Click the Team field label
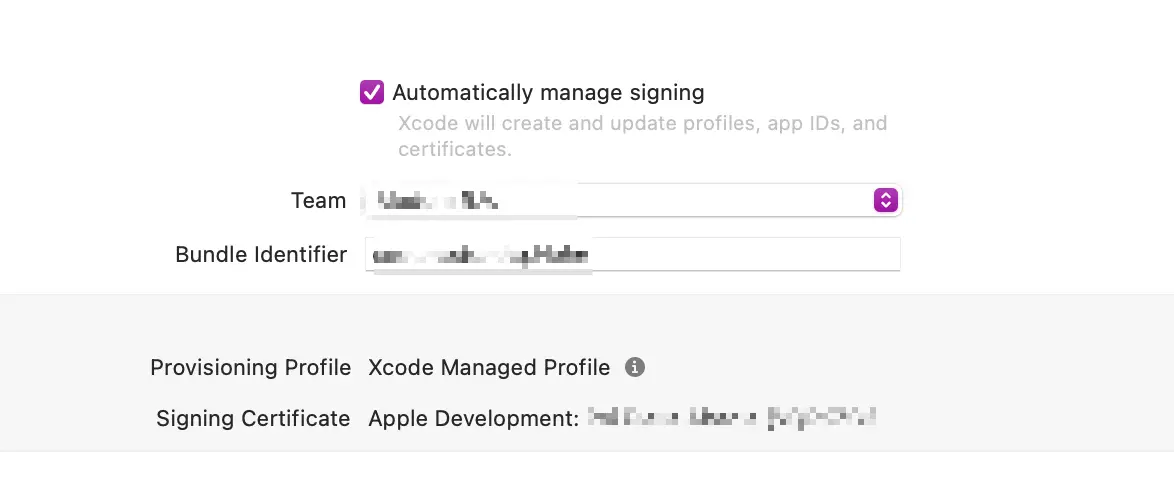The height and width of the screenshot is (482, 1174). point(319,201)
